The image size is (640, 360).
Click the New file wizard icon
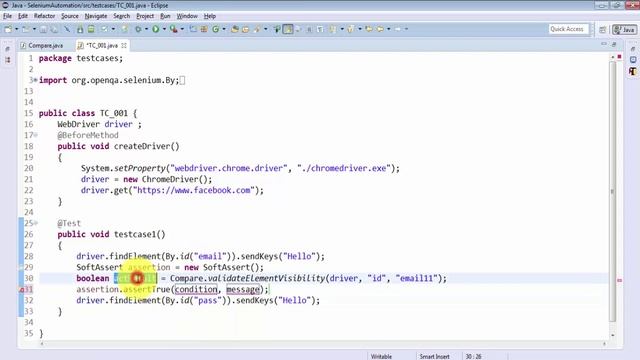(8, 29)
